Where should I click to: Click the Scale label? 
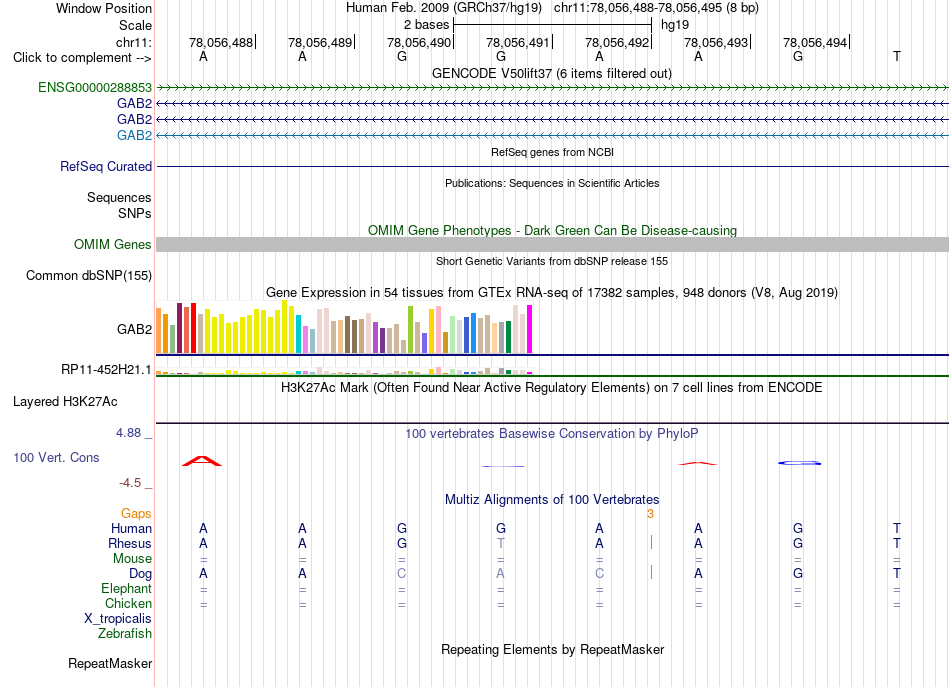(x=135, y=25)
